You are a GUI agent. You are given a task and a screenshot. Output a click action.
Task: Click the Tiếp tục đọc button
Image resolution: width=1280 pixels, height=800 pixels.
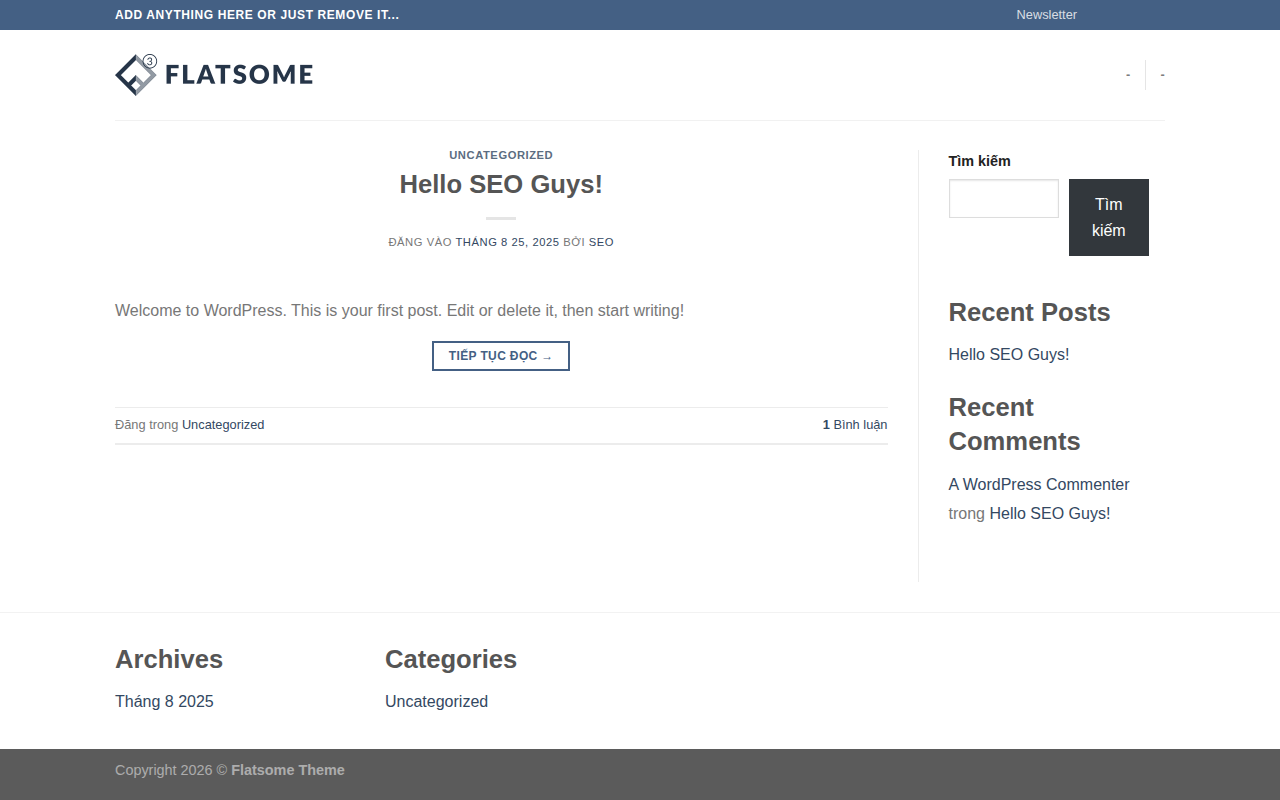click(x=501, y=356)
